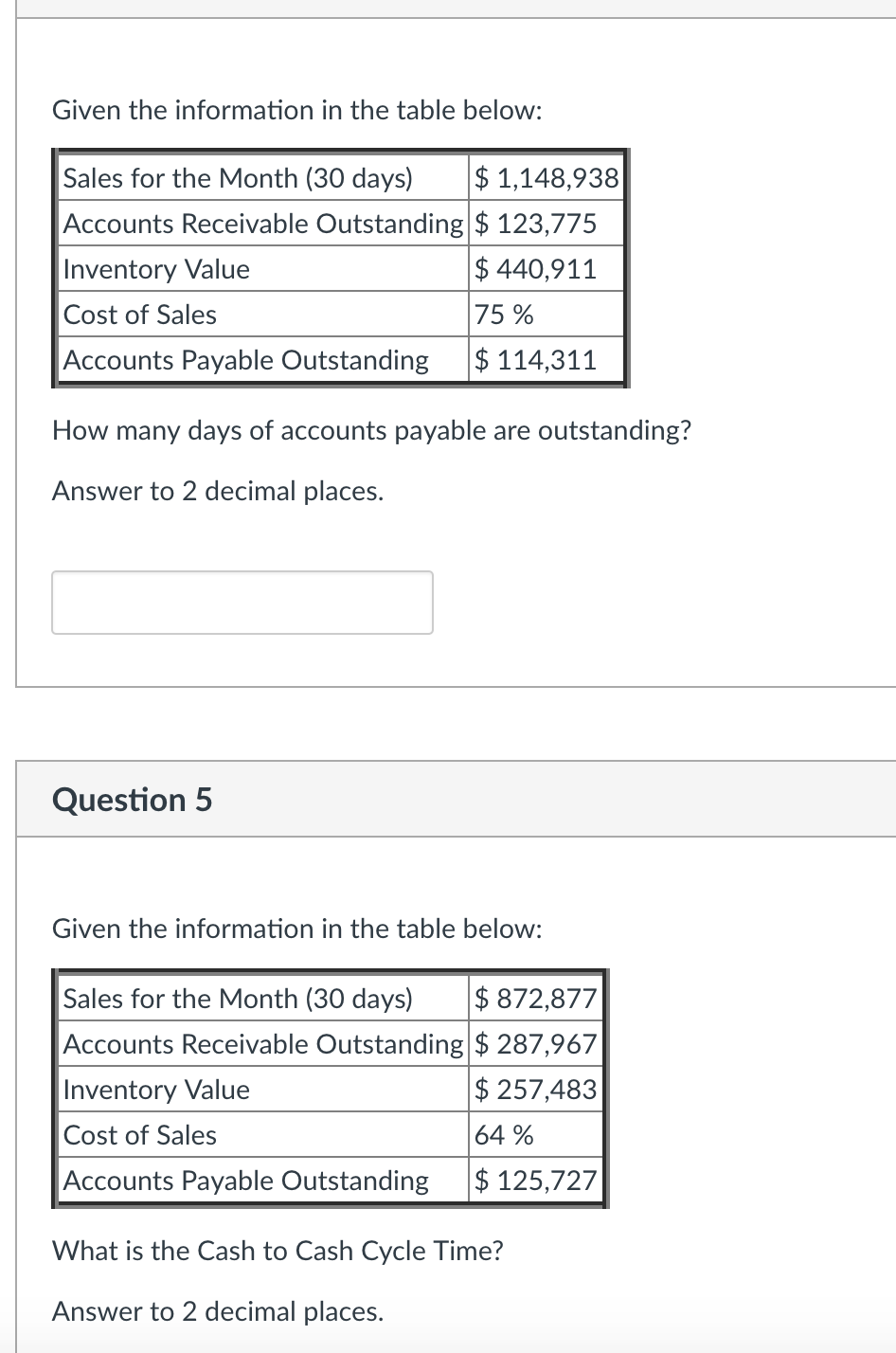The image size is (896, 1353).
Task: Select the $ 1,148,938 value cell
Action: [546, 178]
